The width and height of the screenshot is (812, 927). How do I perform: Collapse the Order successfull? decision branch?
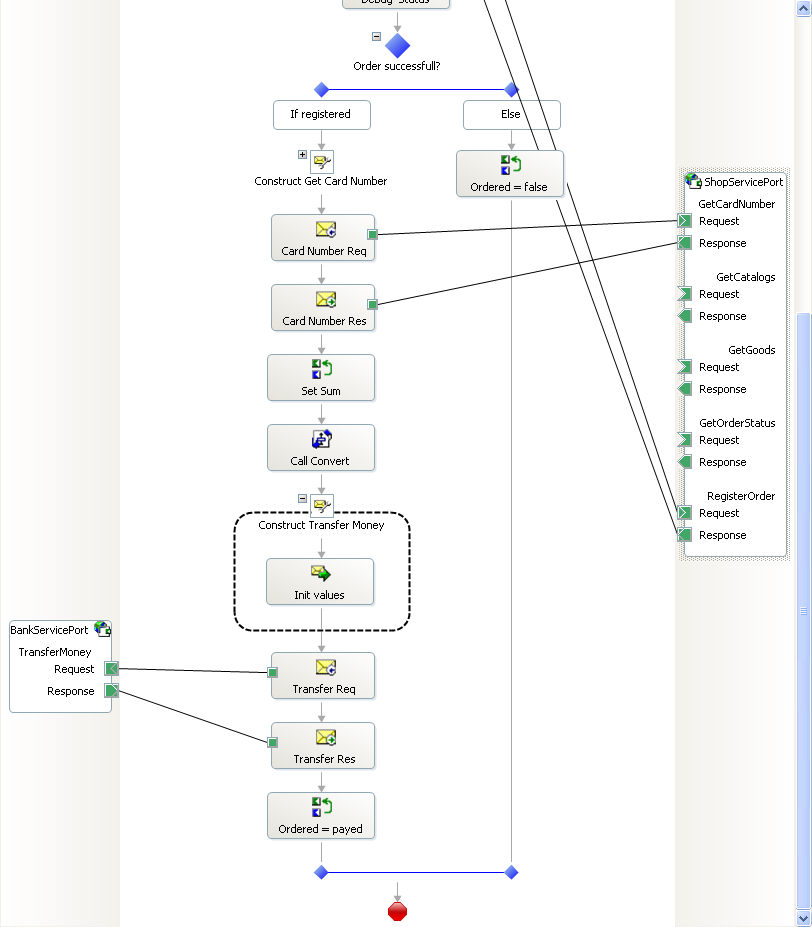(x=376, y=37)
